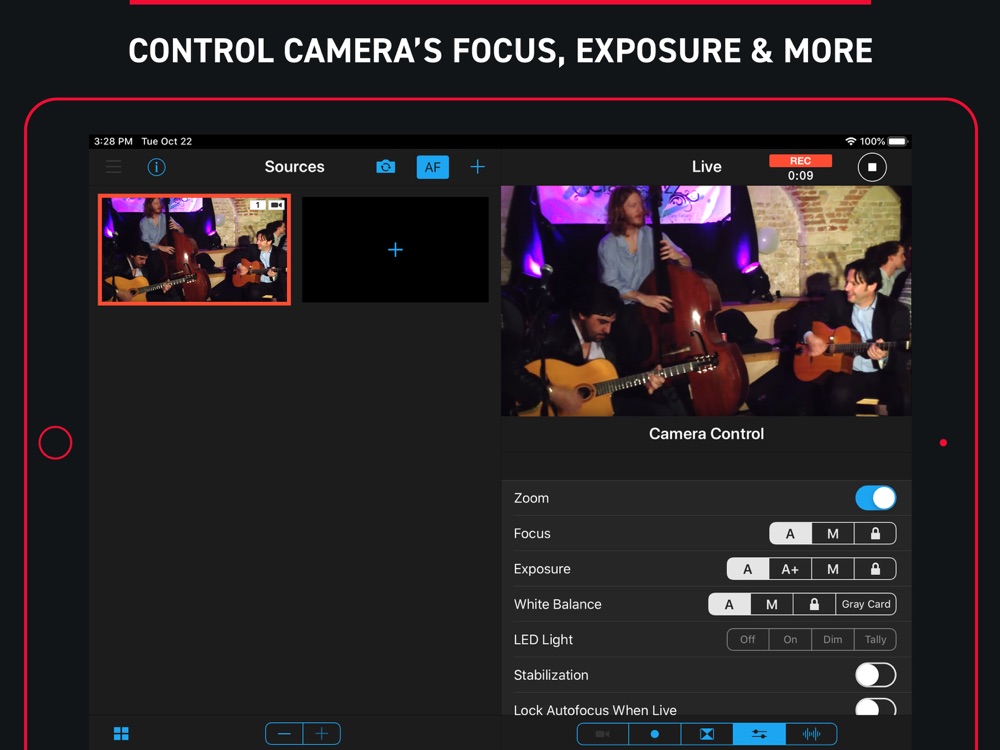Set LED Light to Dim
This screenshot has height=750, width=1000.
coord(833,640)
